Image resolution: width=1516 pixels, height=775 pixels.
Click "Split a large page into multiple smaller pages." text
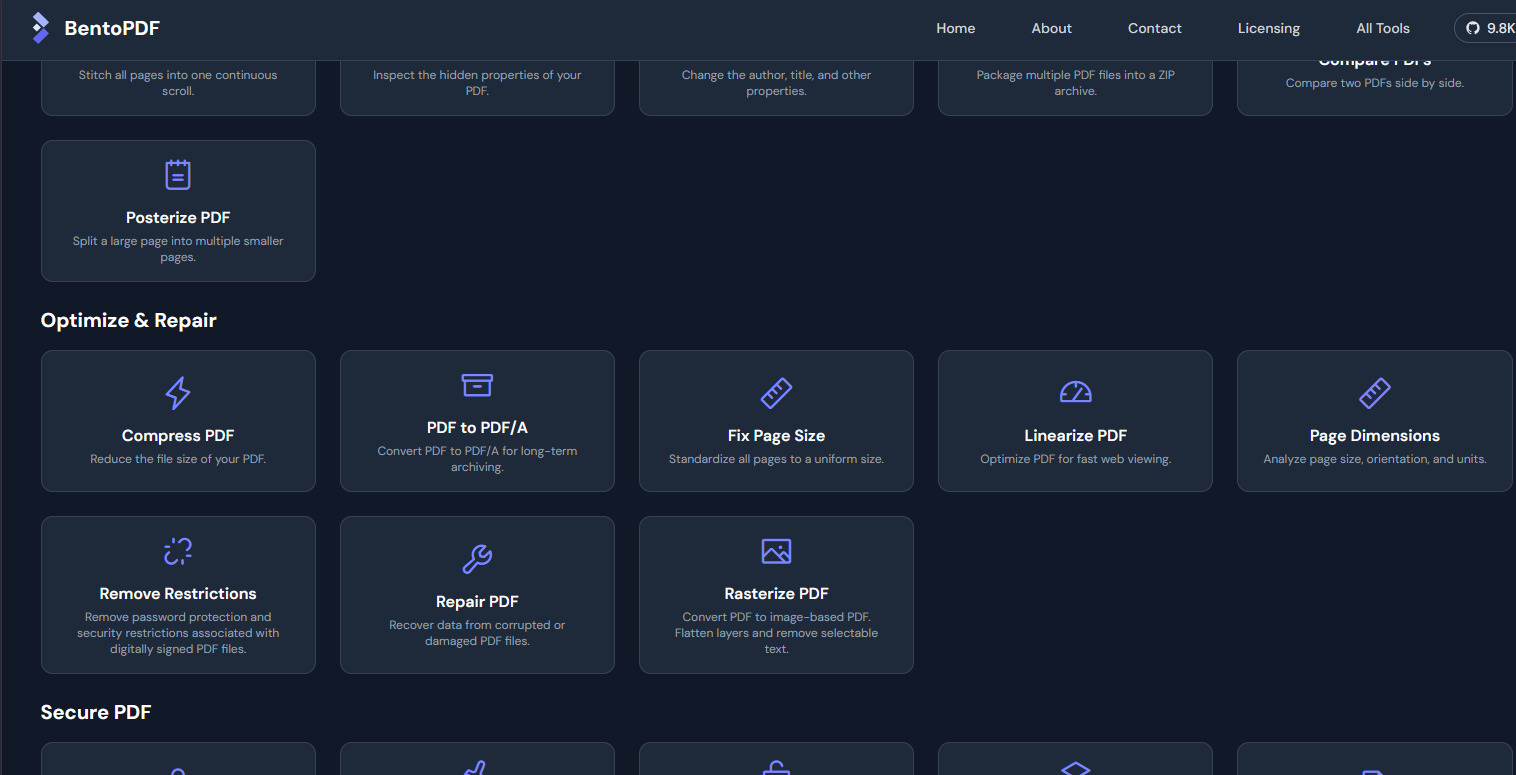tap(178, 249)
